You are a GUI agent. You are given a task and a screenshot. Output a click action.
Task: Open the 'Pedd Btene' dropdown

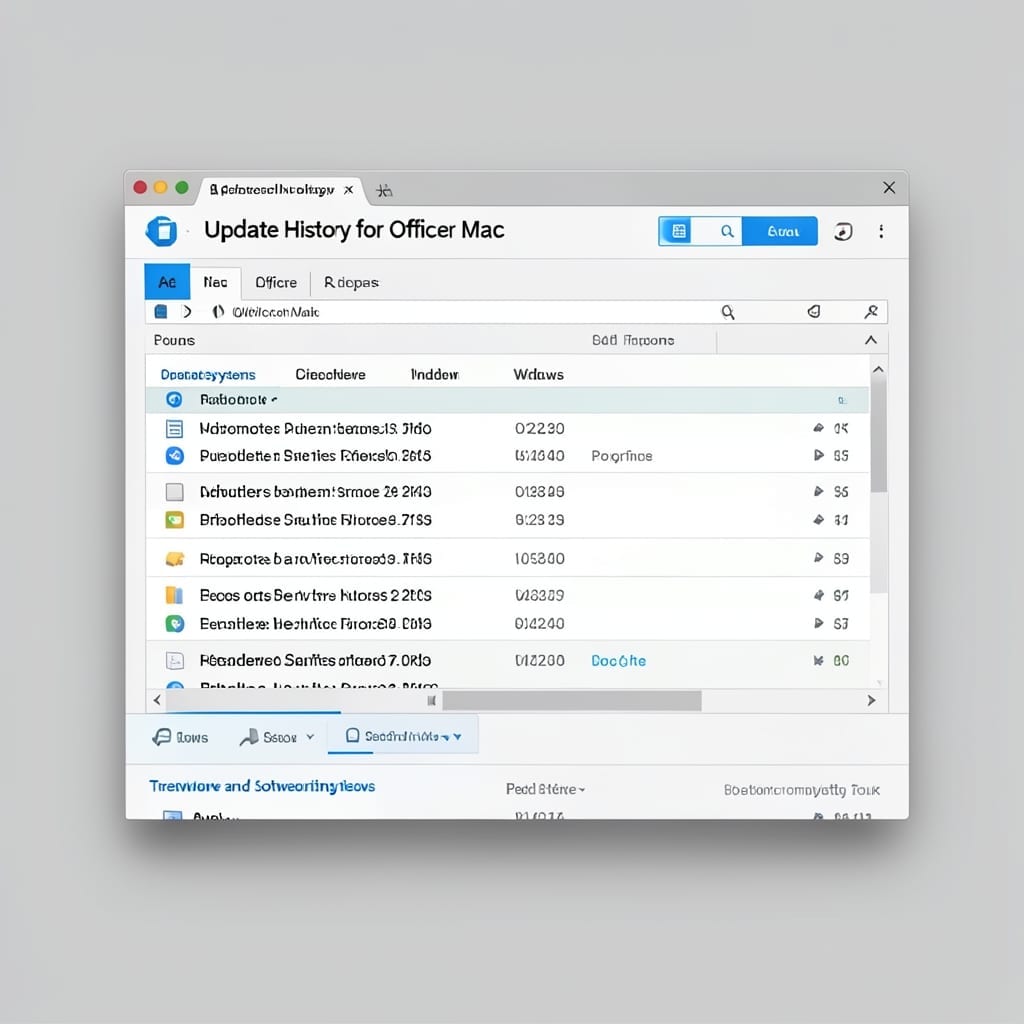(x=545, y=790)
